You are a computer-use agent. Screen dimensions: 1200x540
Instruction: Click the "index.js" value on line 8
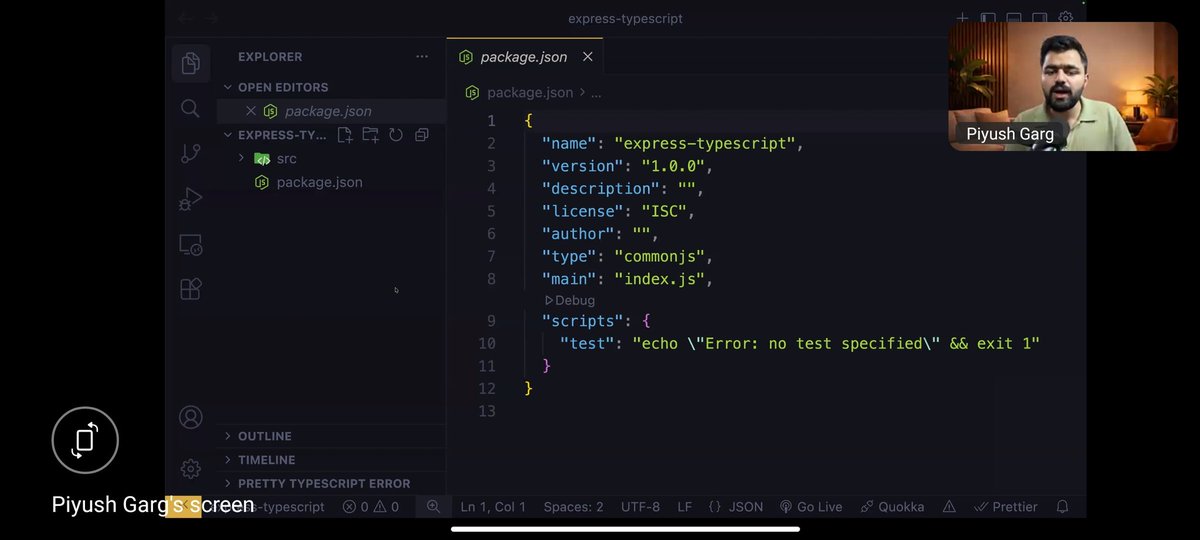(660, 279)
